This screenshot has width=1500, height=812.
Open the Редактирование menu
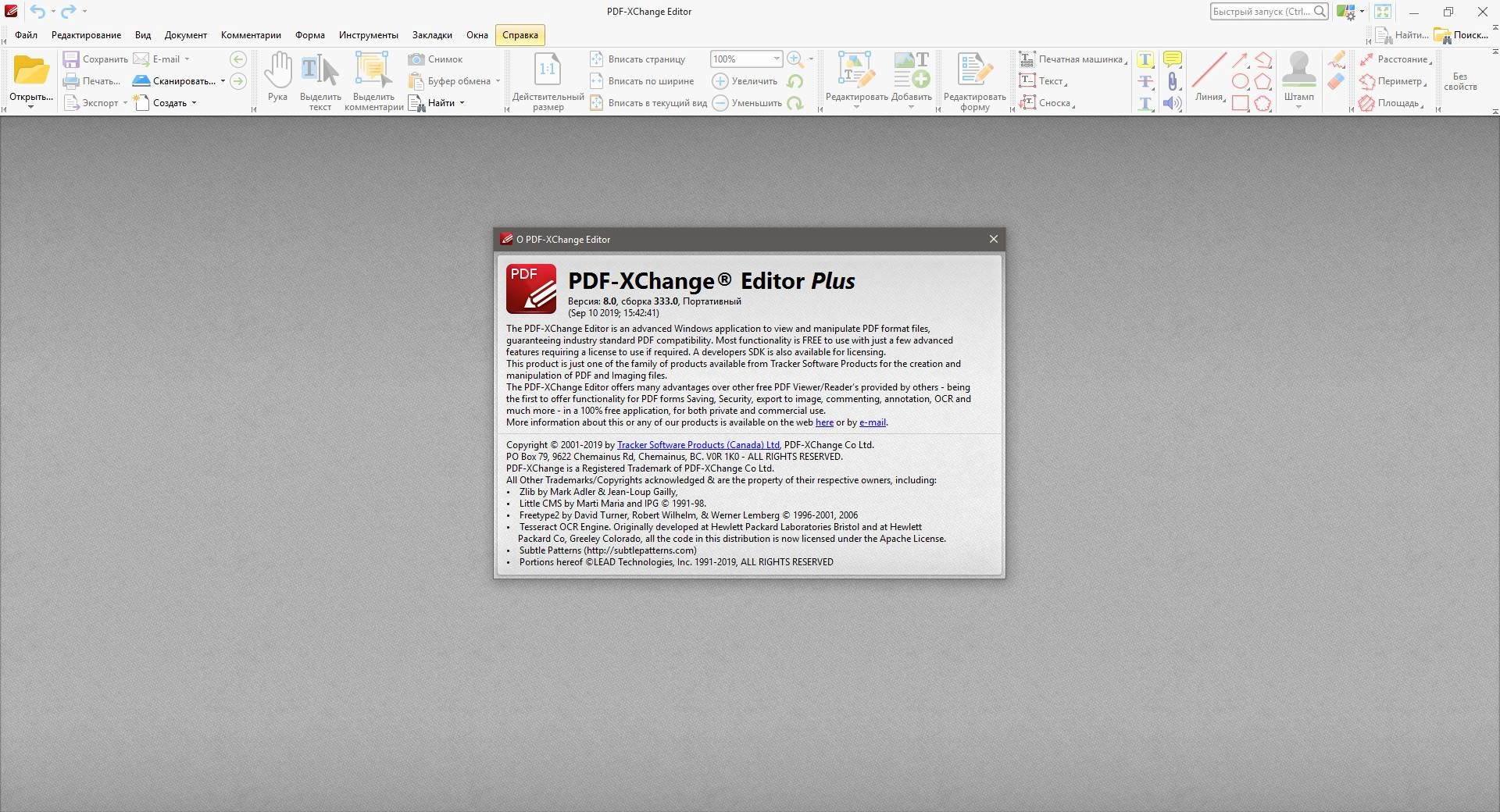tap(86, 35)
